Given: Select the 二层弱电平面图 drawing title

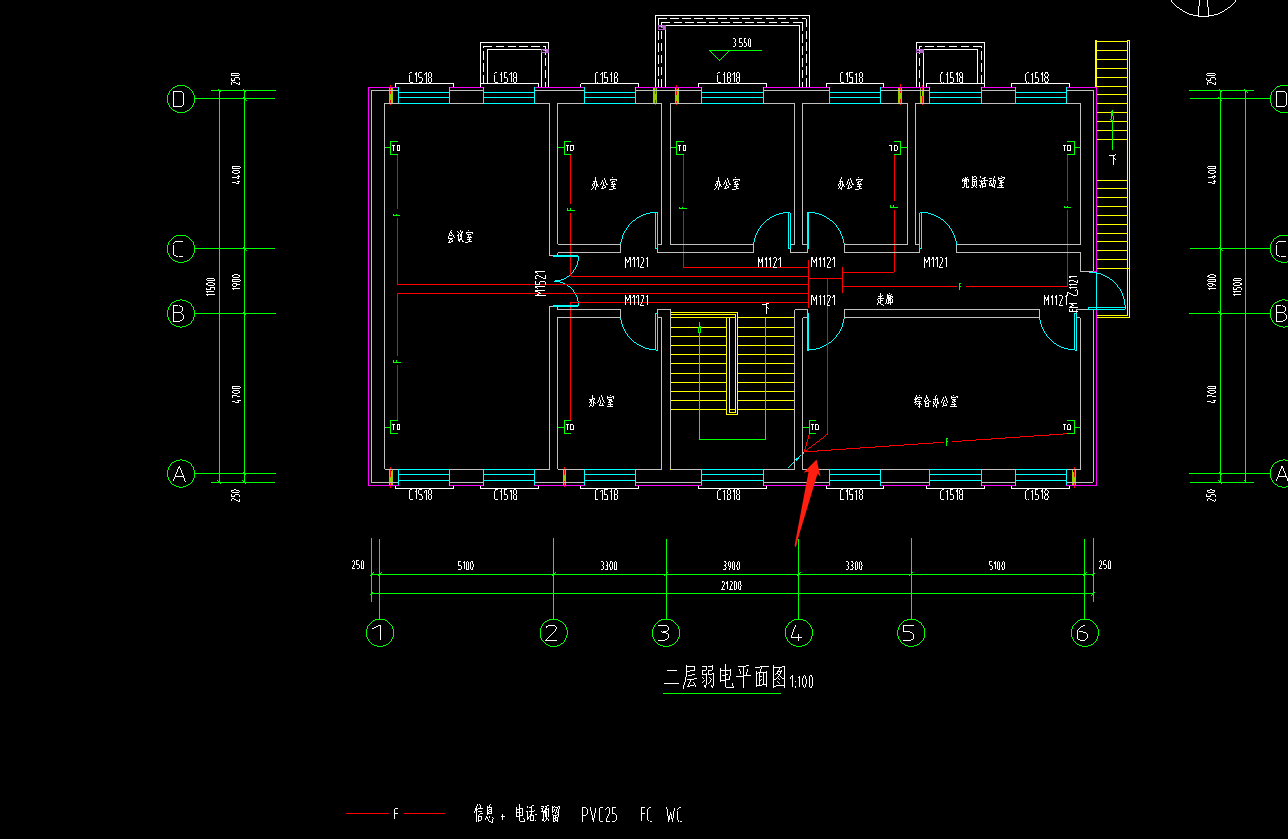Looking at the screenshot, I should click(725, 679).
